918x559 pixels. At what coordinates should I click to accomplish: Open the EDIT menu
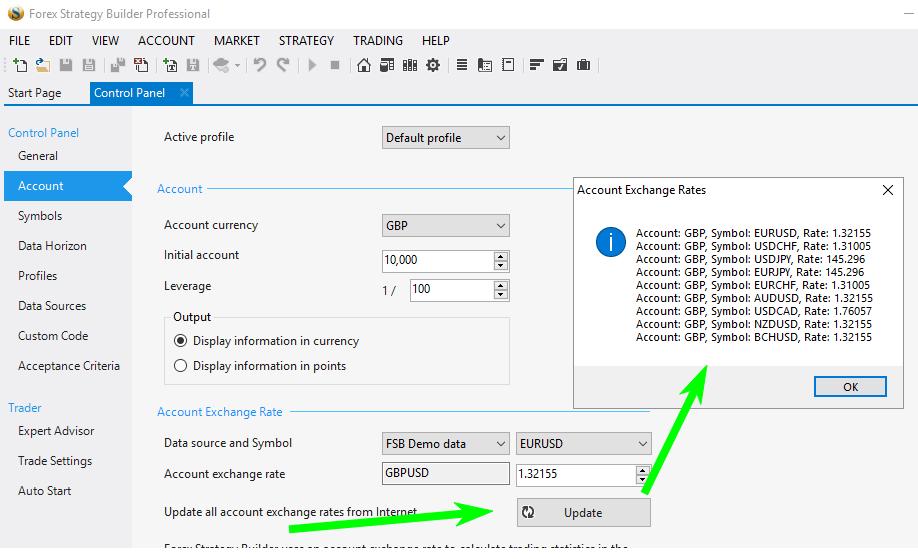coord(61,40)
